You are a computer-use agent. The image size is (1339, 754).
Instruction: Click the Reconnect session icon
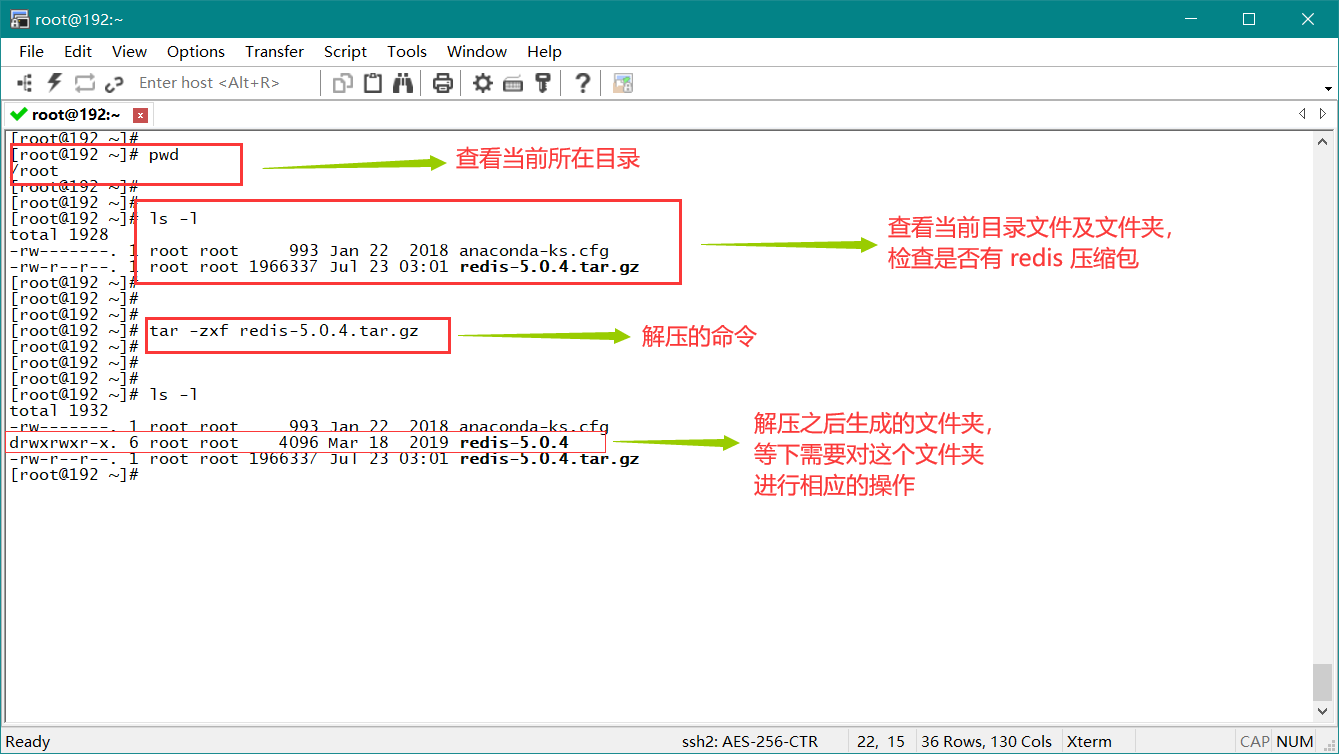pyautogui.click(x=84, y=83)
